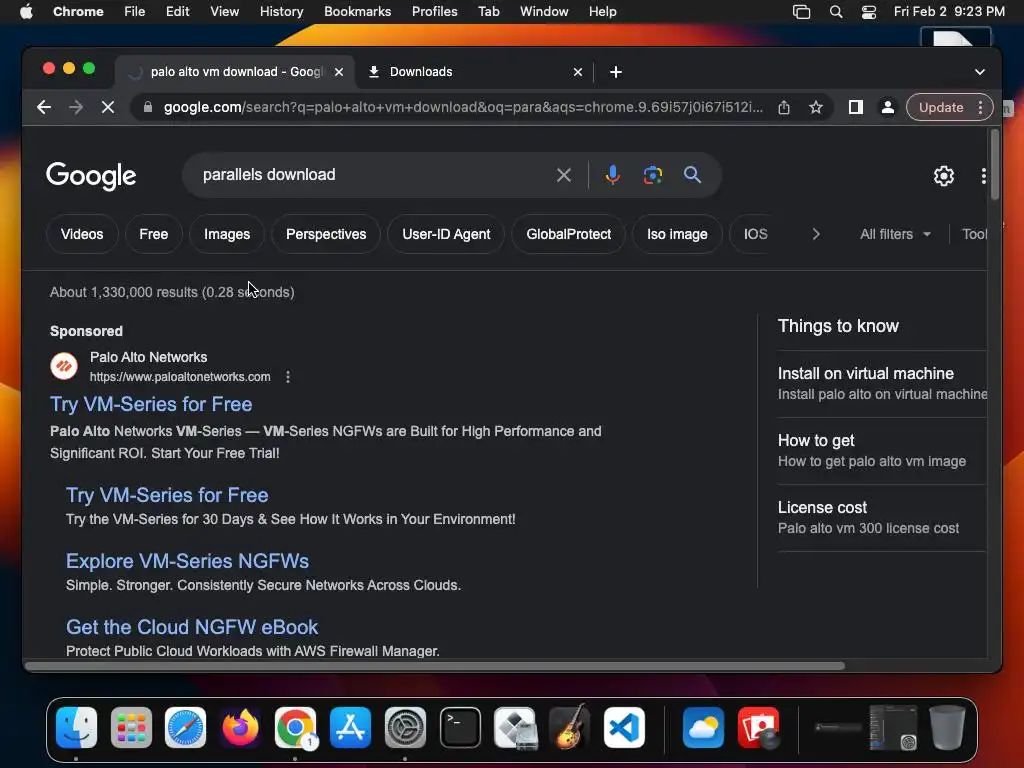
Task: Open App Store from the Dock
Action: click(x=351, y=728)
